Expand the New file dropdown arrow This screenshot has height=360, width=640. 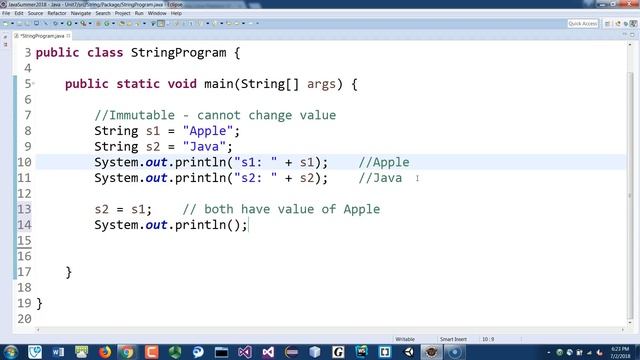pyautogui.click(x=12, y=23)
